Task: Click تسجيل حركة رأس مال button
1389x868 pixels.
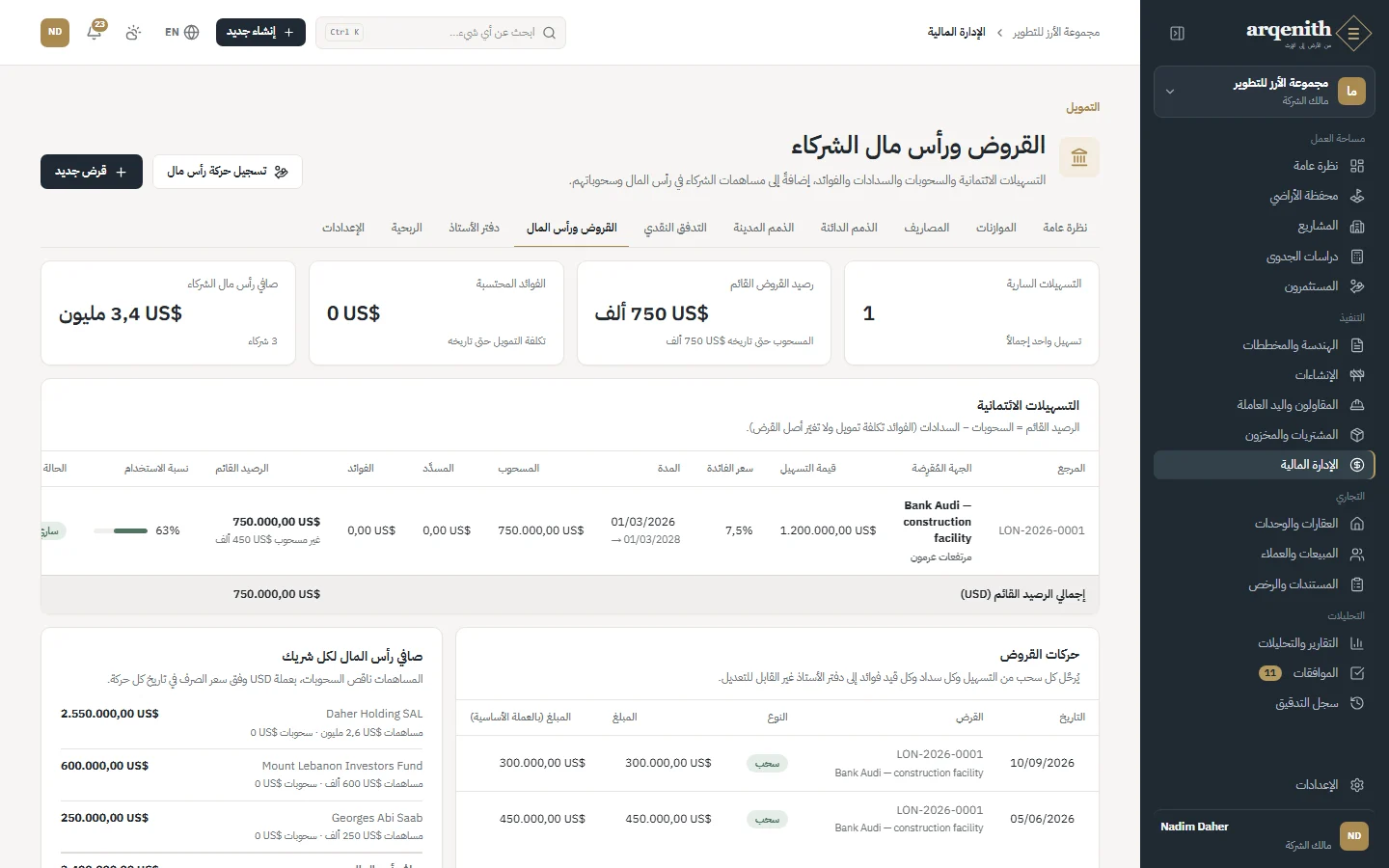Action: (x=228, y=172)
